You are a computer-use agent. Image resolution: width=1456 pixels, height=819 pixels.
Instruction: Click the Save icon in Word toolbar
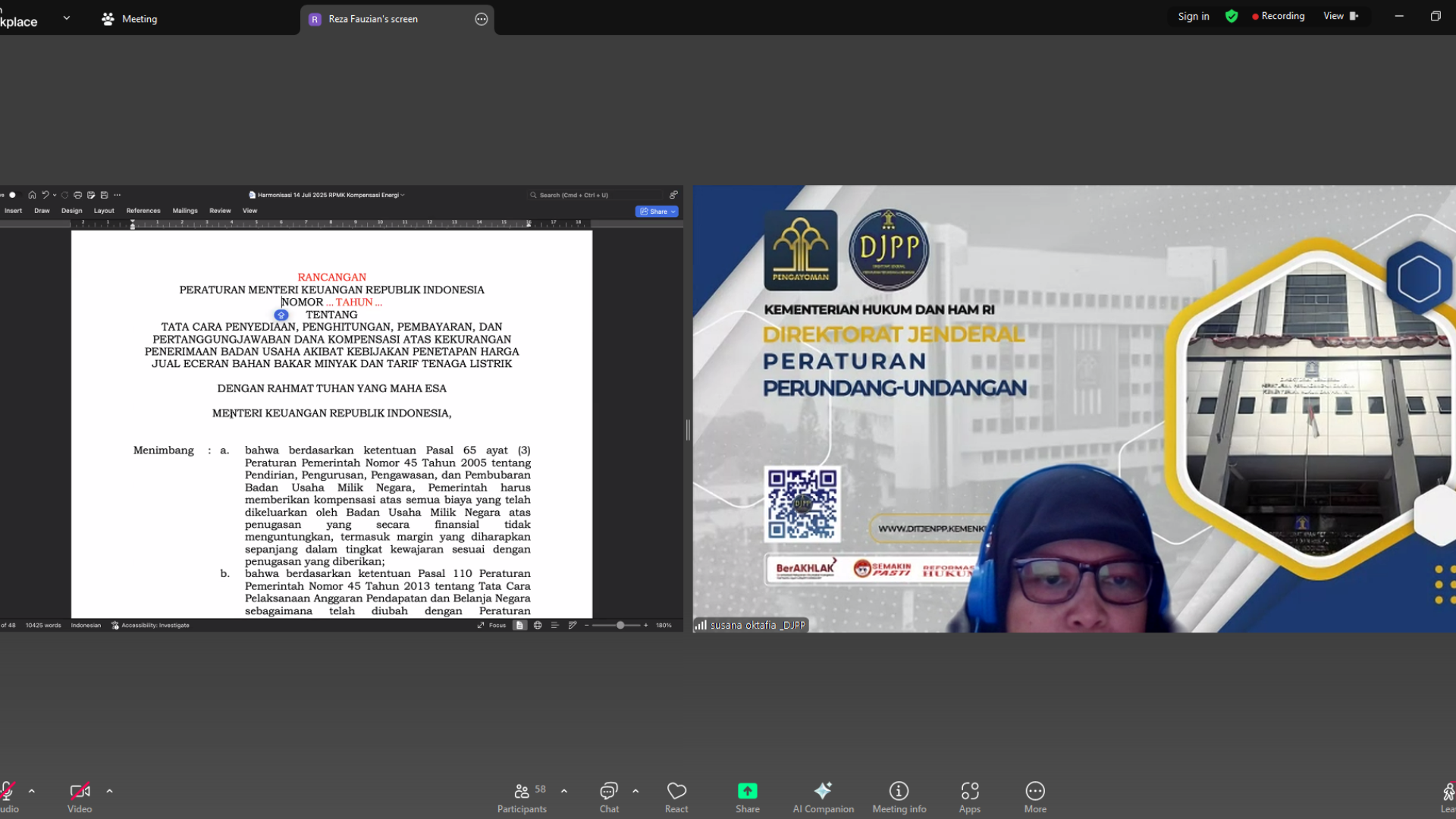(104, 195)
